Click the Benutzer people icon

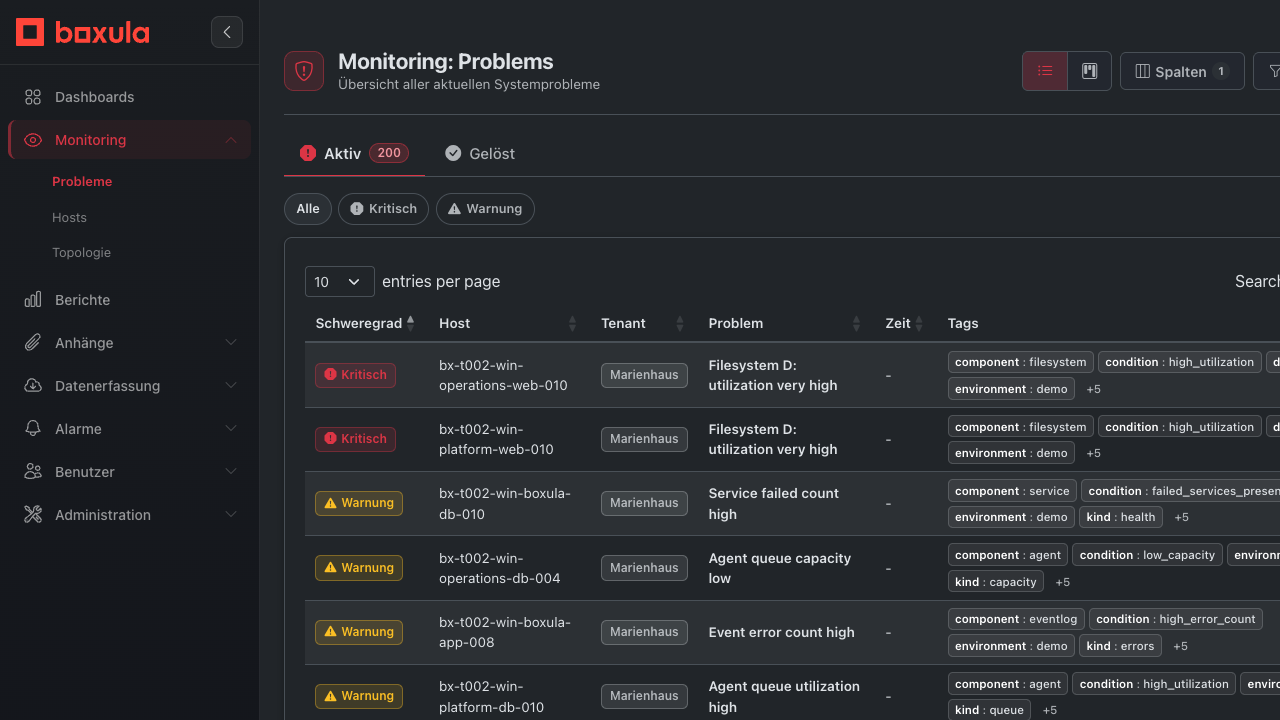(33, 472)
